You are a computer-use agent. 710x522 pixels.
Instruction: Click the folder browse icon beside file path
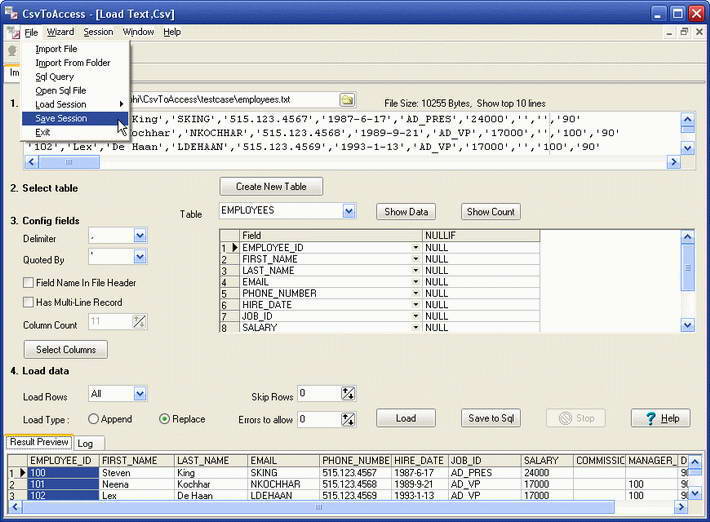tap(347, 100)
